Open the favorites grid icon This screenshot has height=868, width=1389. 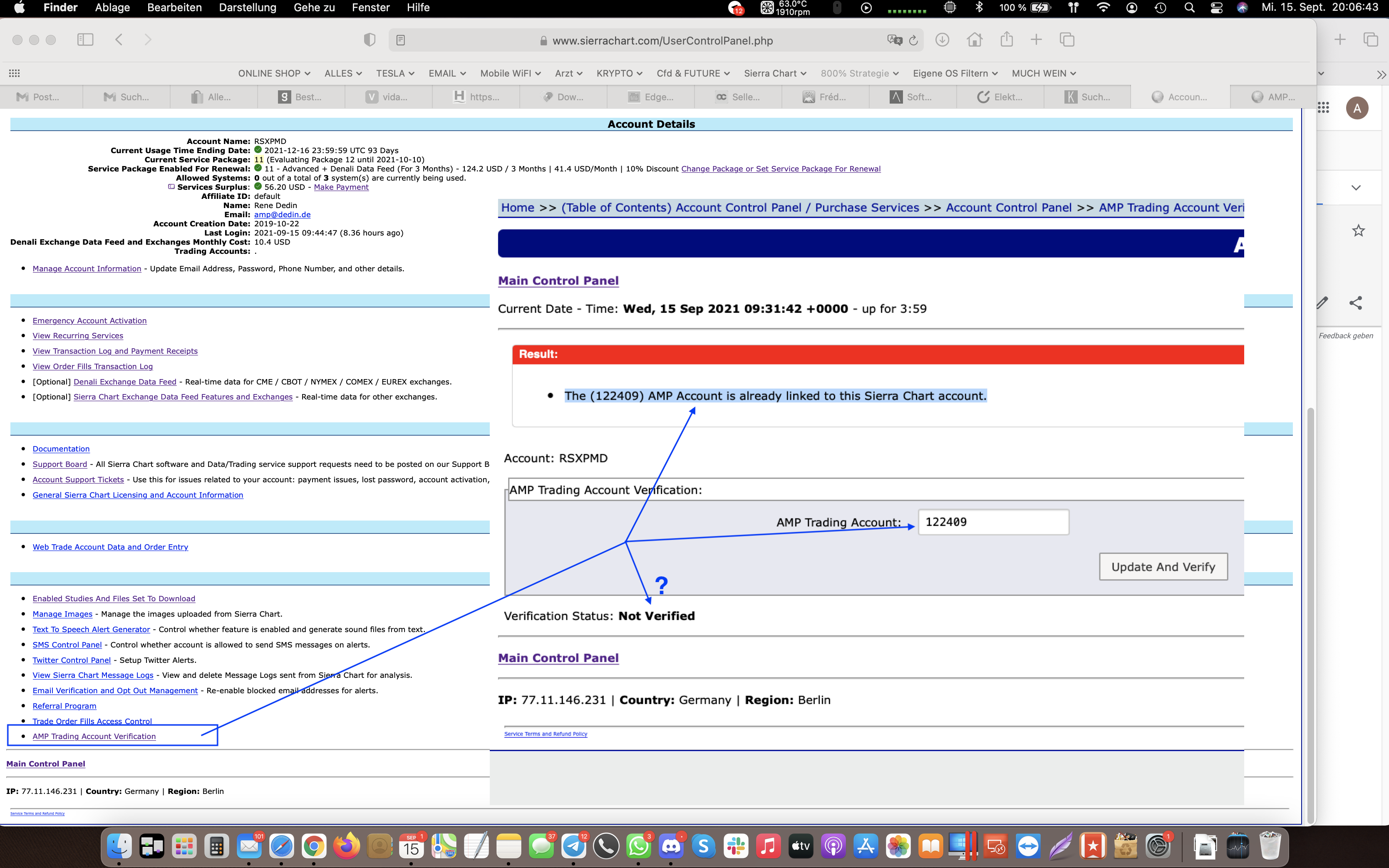pos(14,74)
